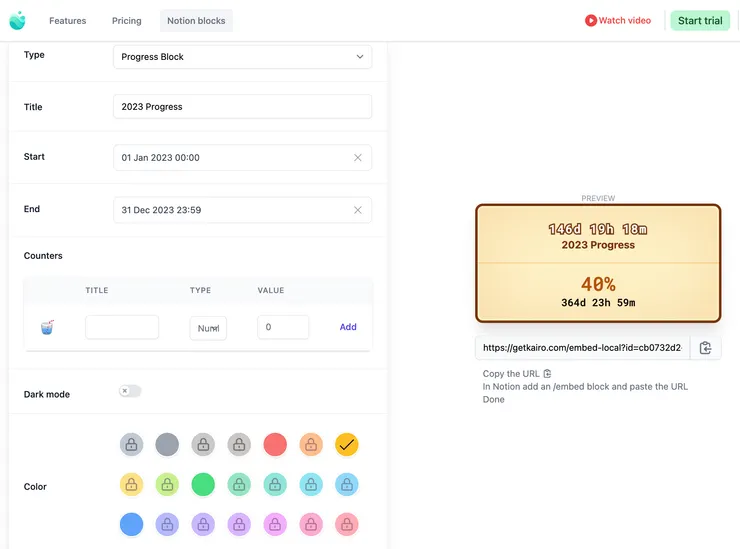Open the Pricing page
The width and height of the screenshot is (740, 549).
tap(126, 21)
